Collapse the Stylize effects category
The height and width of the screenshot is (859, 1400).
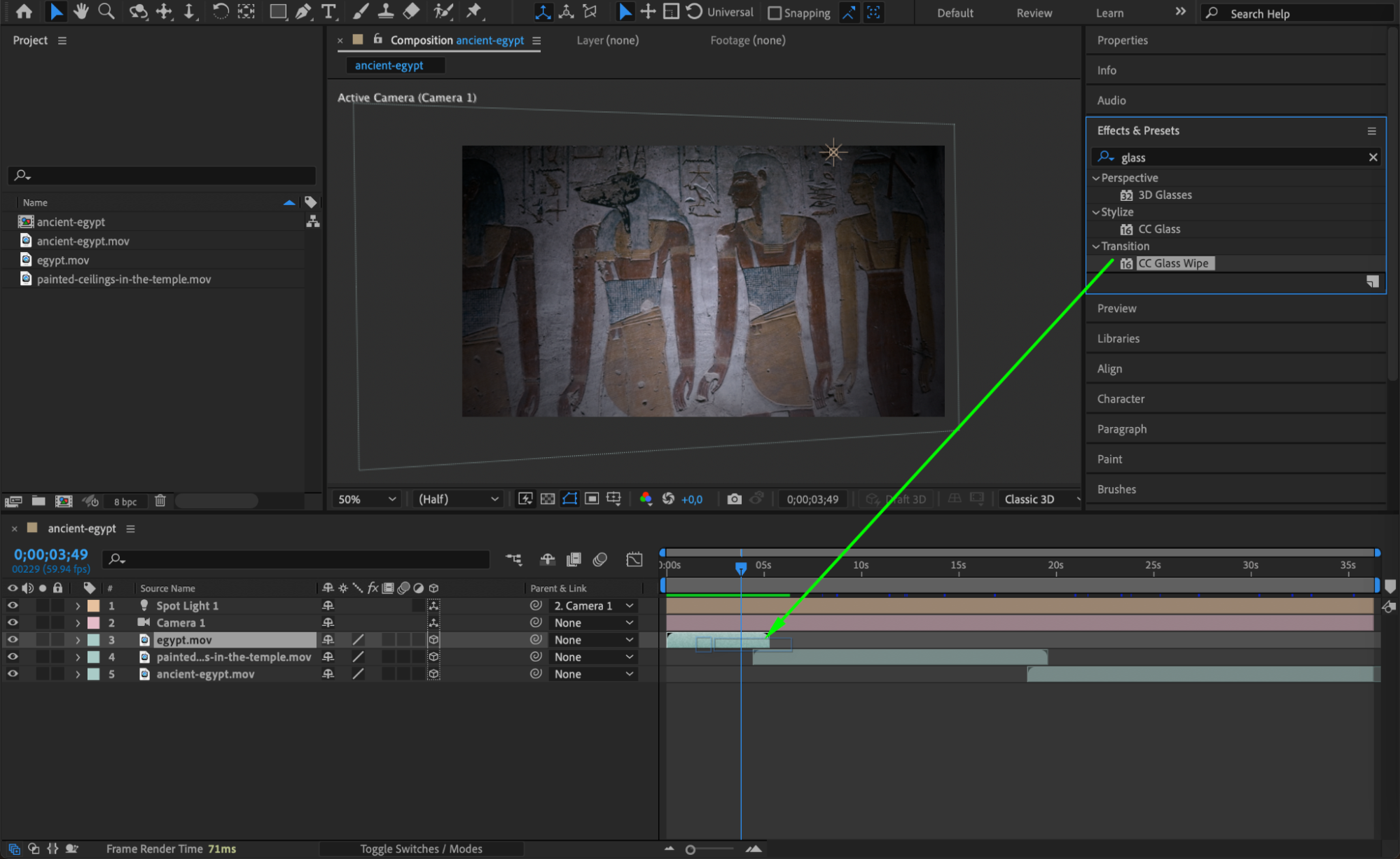coord(1096,212)
